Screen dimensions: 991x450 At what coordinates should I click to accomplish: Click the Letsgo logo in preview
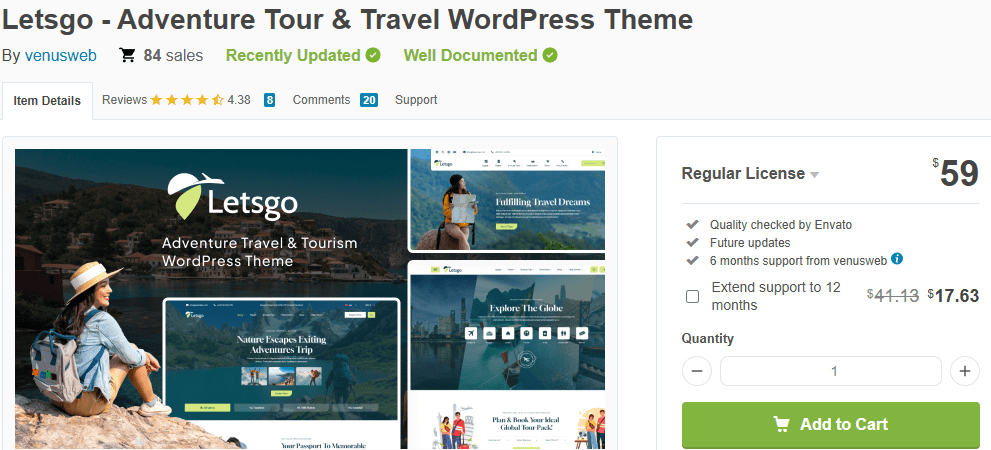point(232,196)
